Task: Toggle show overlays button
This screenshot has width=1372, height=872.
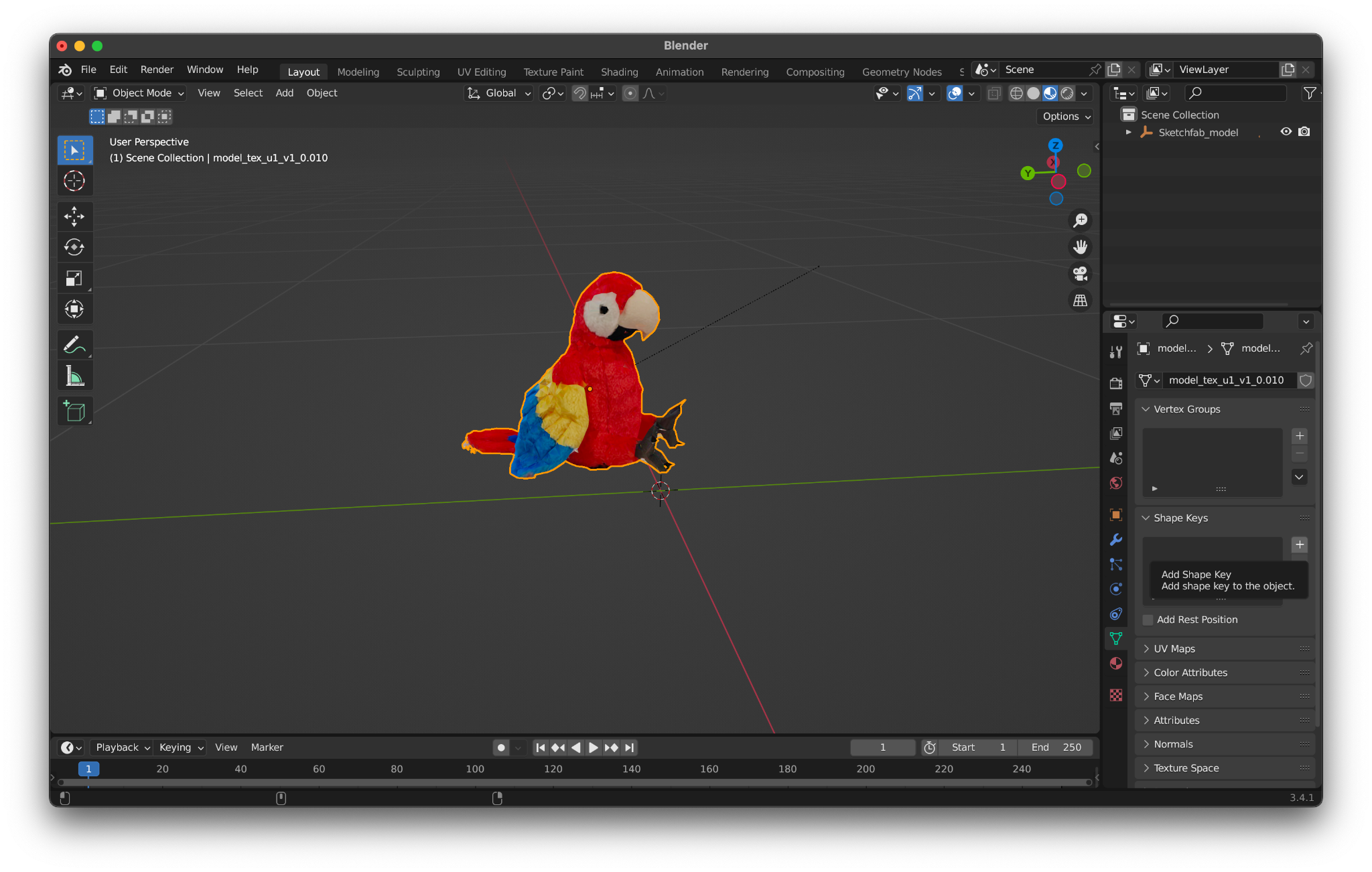Action: coord(955,93)
